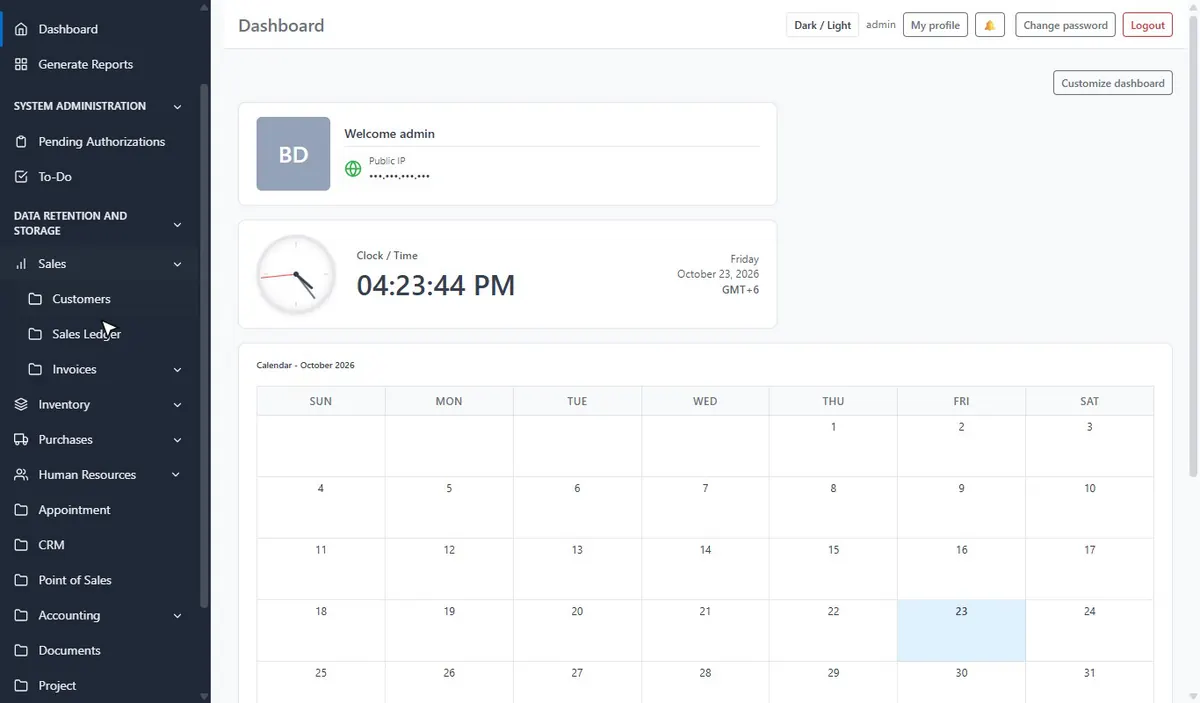Expand the Human Resources submenu chevron

[177, 475]
